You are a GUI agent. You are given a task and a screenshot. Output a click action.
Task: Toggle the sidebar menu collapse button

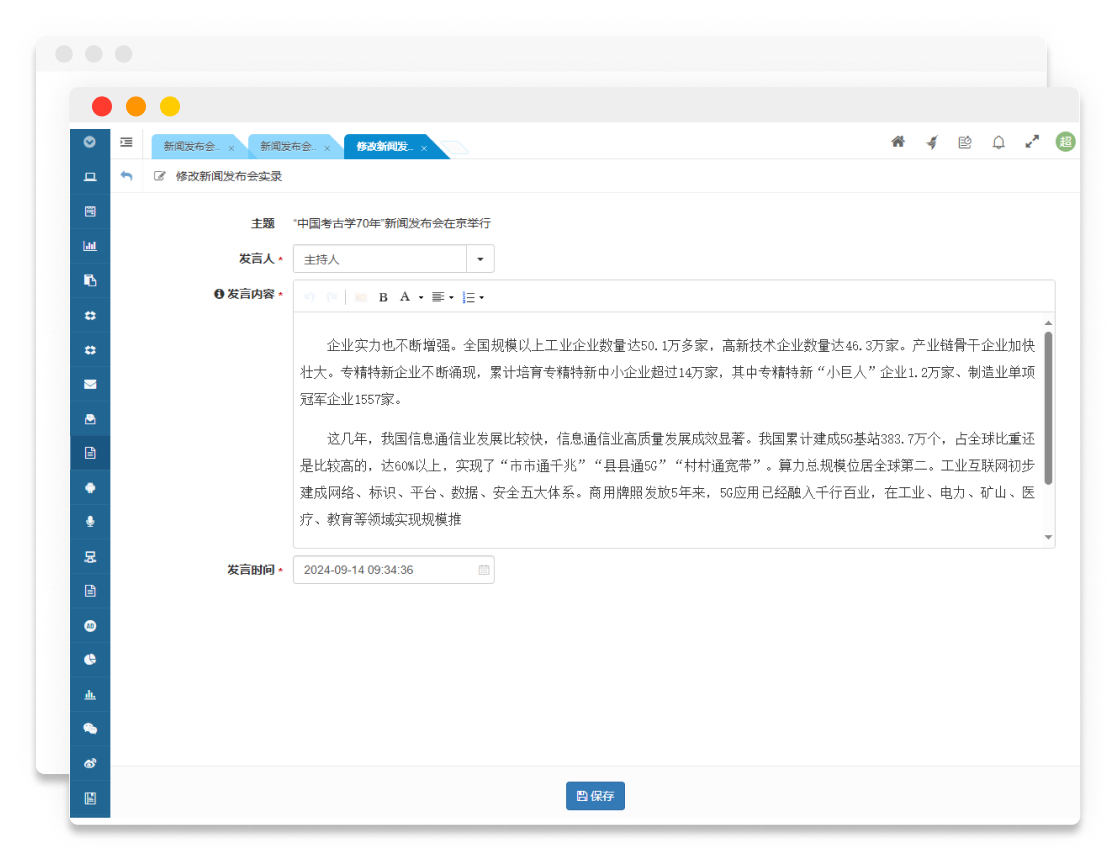click(x=126, y=142)
